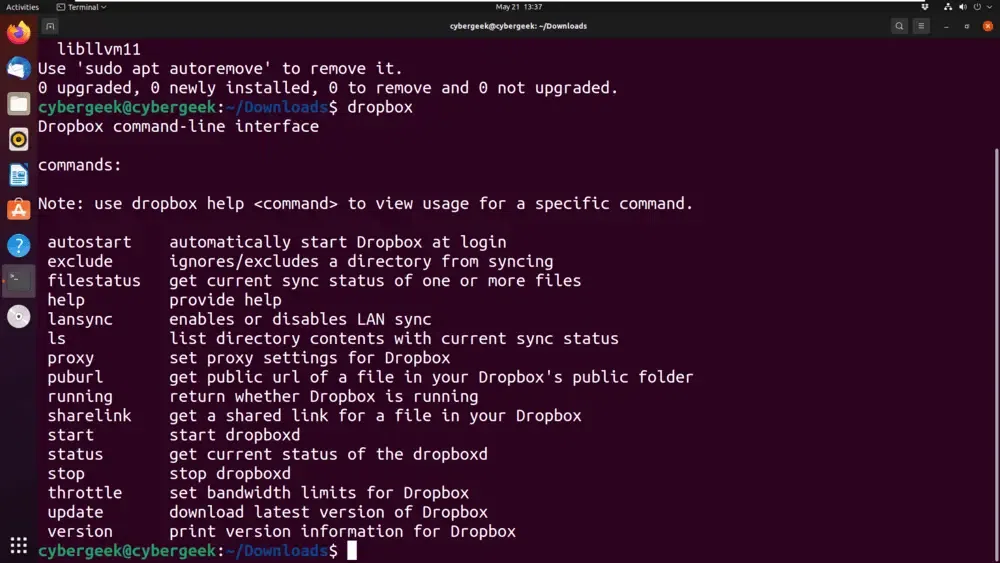Expand the system menu arrow at top right
This screenshot has height=563, width=1000.
click(989, 7)
